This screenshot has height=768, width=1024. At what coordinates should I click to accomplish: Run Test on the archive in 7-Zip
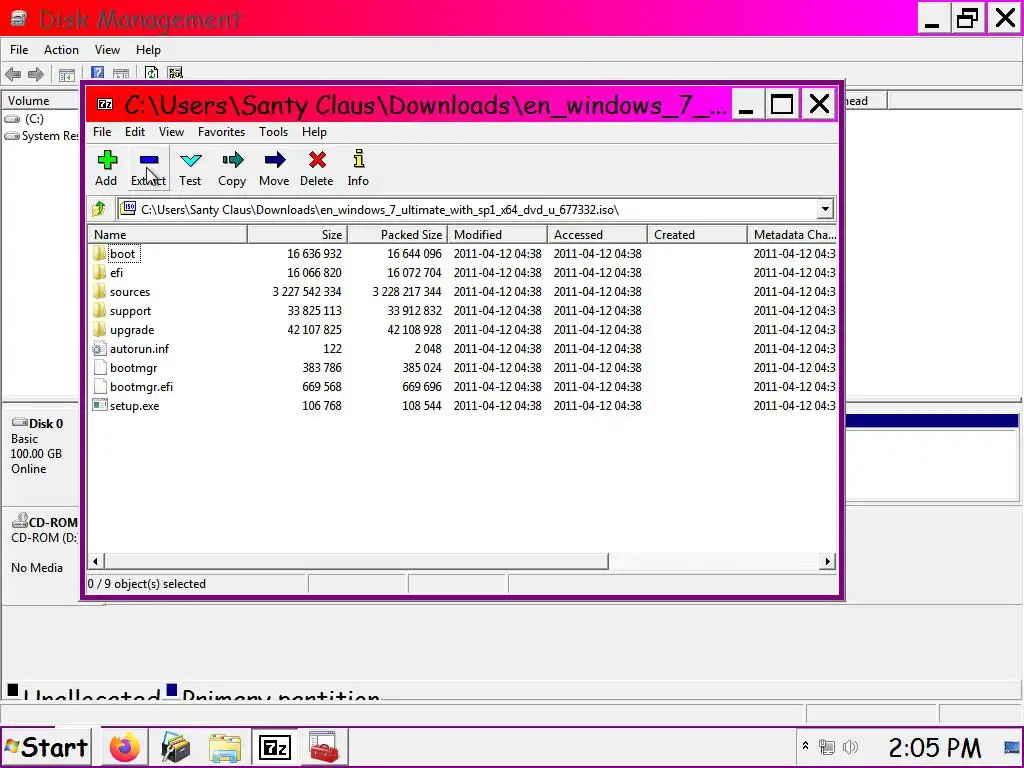(190, 168)
